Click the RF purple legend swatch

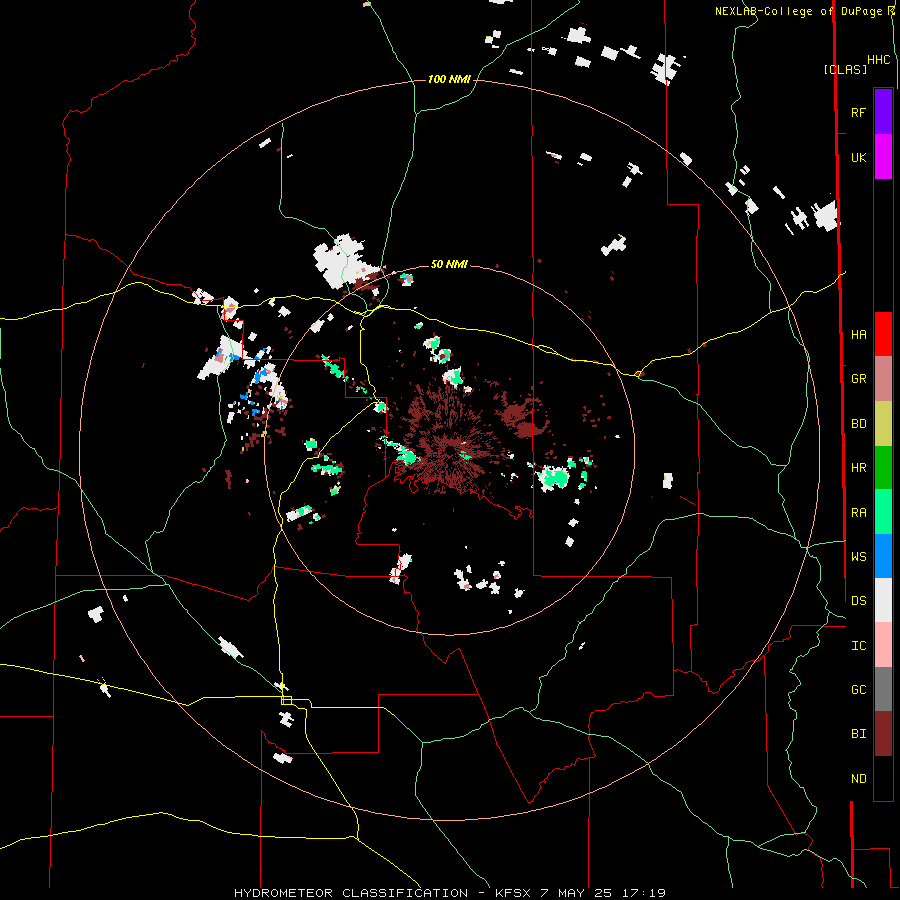[883, 112]
